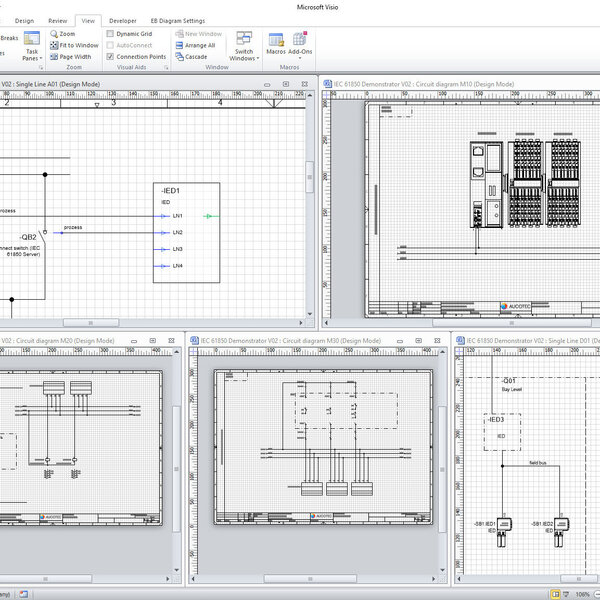Click the Arrange All windows icon
This screenshot has width=600, height=600.
tap(180, 45)
